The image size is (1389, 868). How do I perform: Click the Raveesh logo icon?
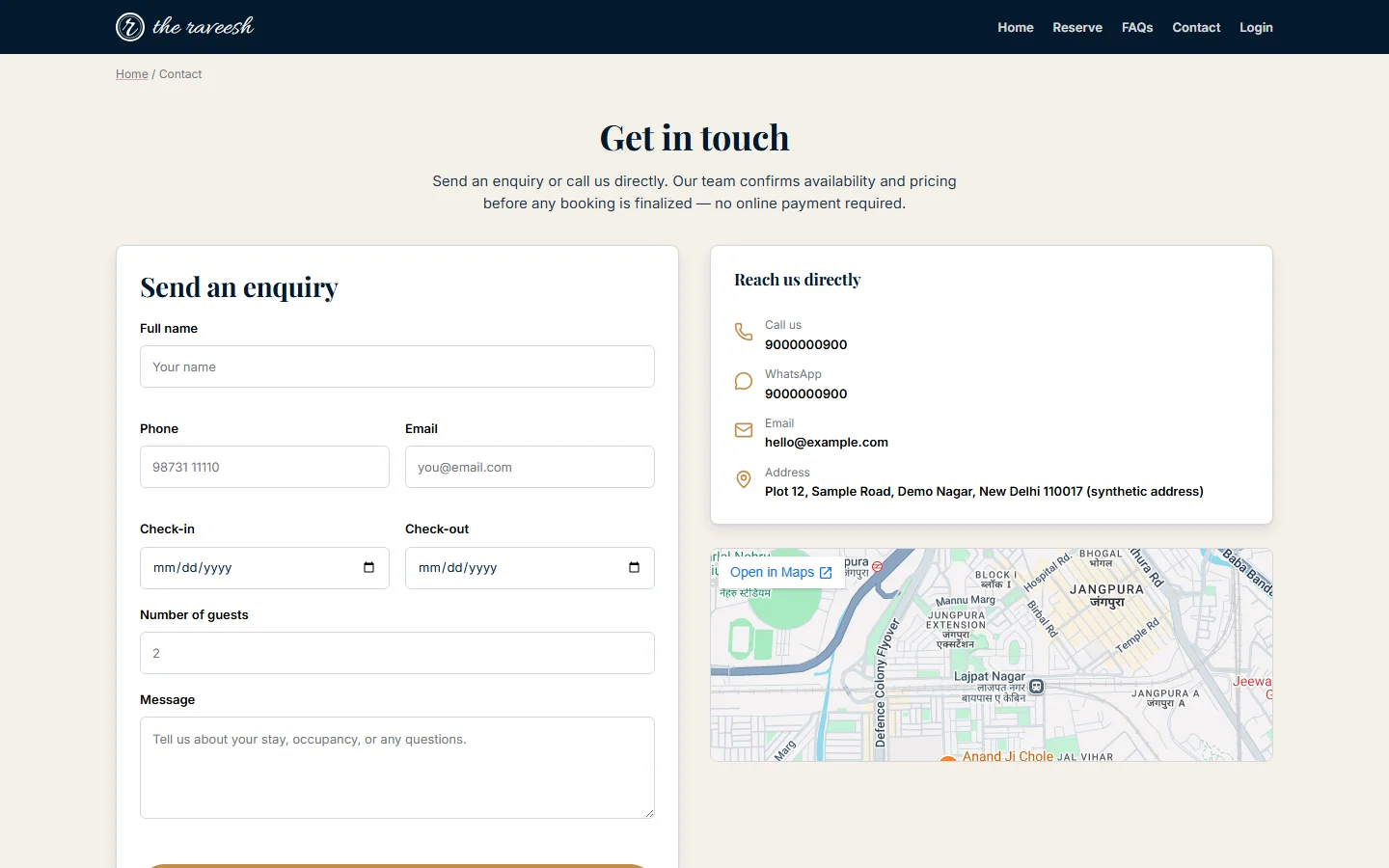(130, 27)
